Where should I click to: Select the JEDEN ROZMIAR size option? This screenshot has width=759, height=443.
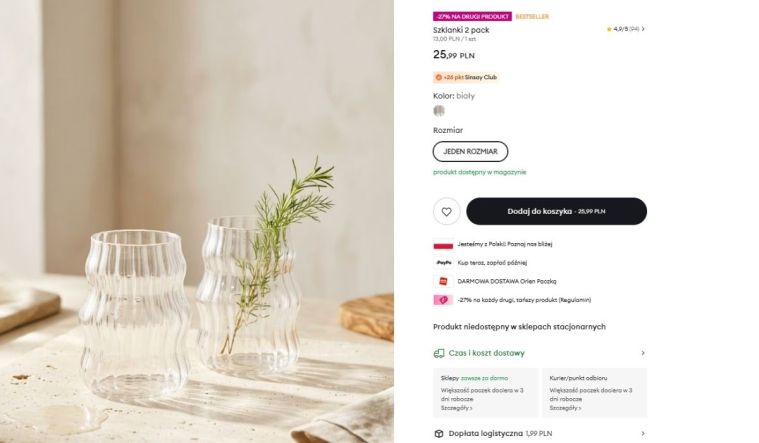click(470, 151)
